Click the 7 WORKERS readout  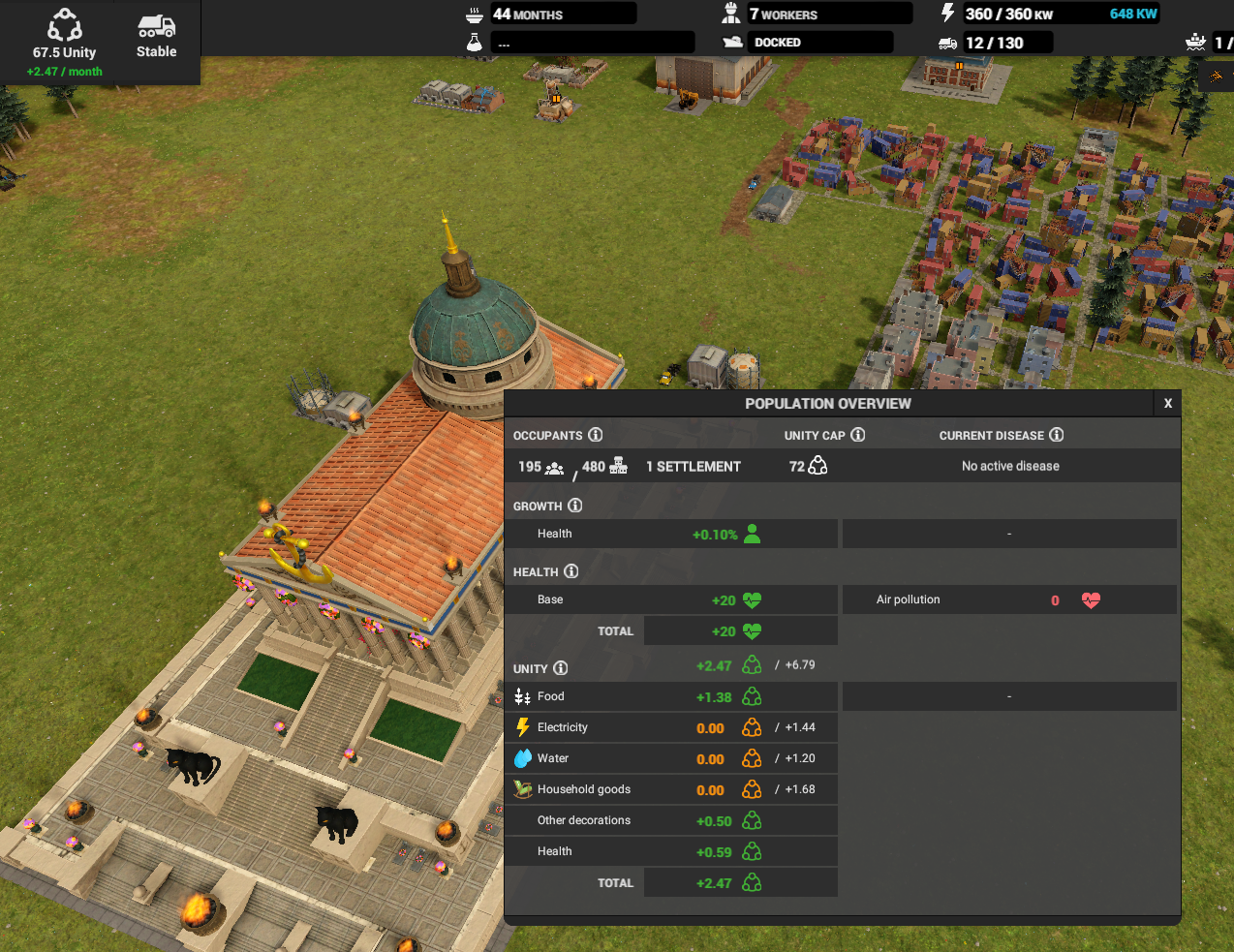point(829,14)
